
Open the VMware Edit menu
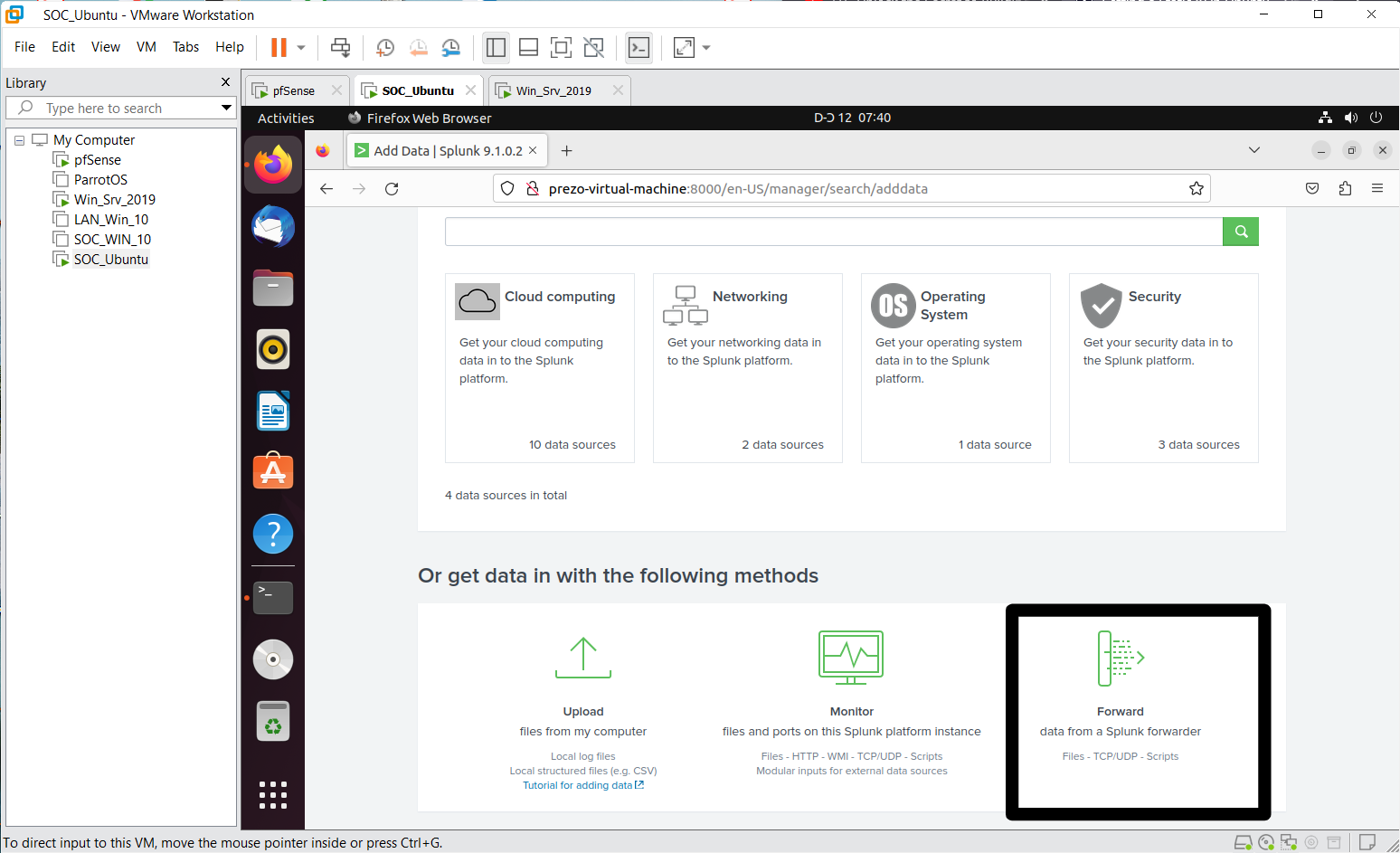click(63, 47)
